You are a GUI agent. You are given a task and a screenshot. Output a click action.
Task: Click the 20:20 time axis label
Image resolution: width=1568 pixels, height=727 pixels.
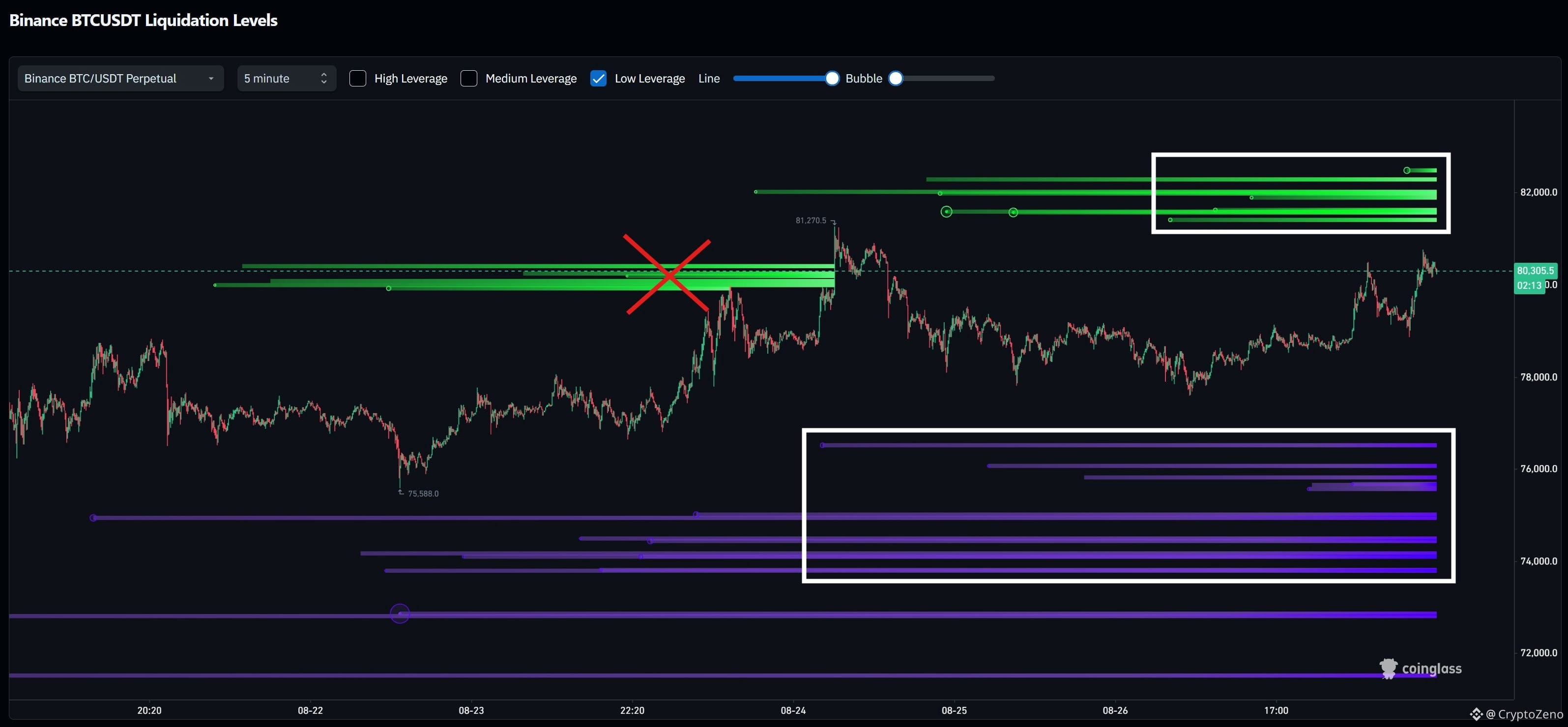[x=149, y=711]
